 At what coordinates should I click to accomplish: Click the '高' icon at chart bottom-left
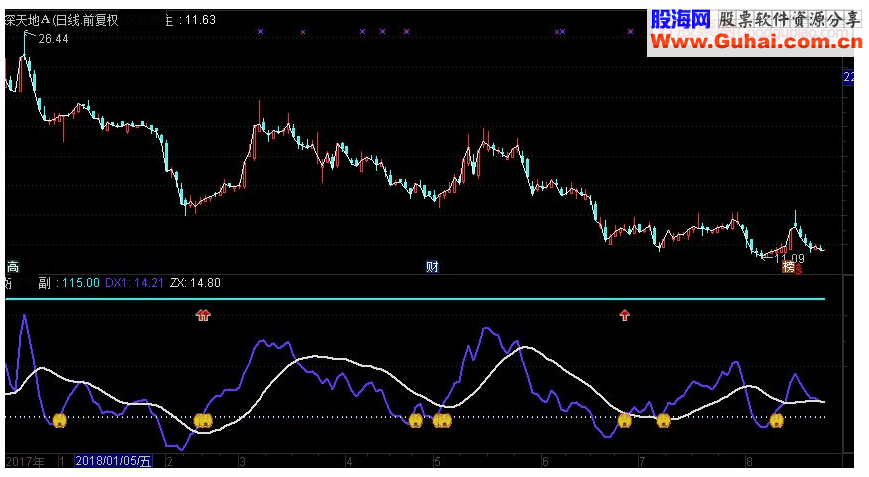[12, 266]
